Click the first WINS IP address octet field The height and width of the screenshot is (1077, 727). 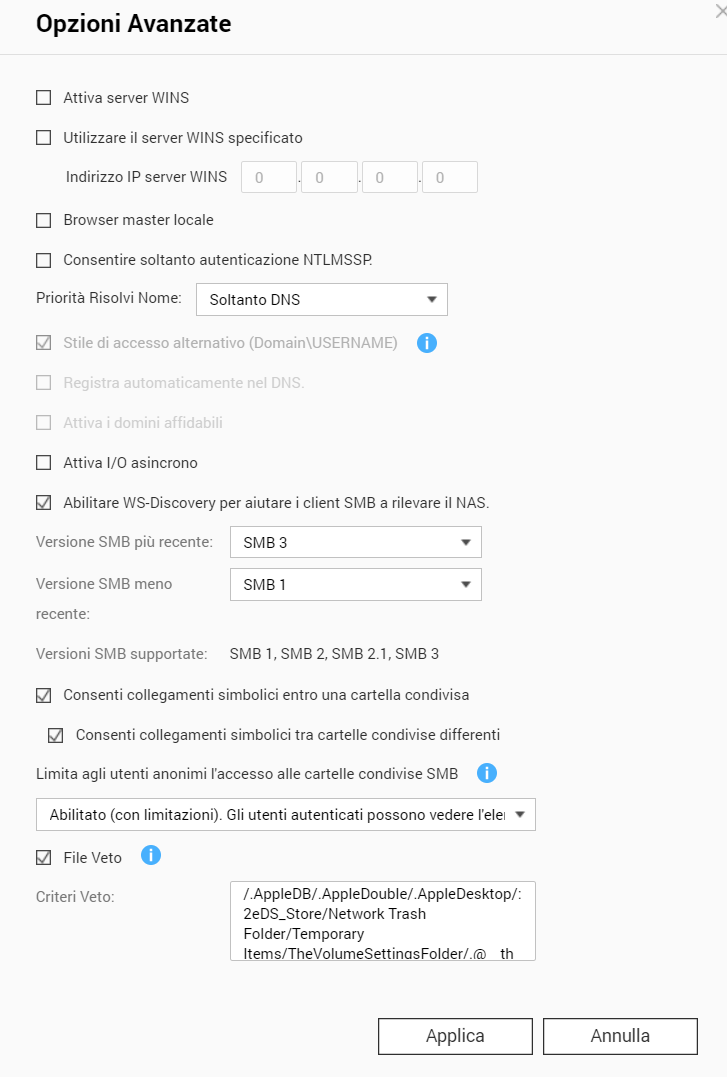tap(269, 178)
